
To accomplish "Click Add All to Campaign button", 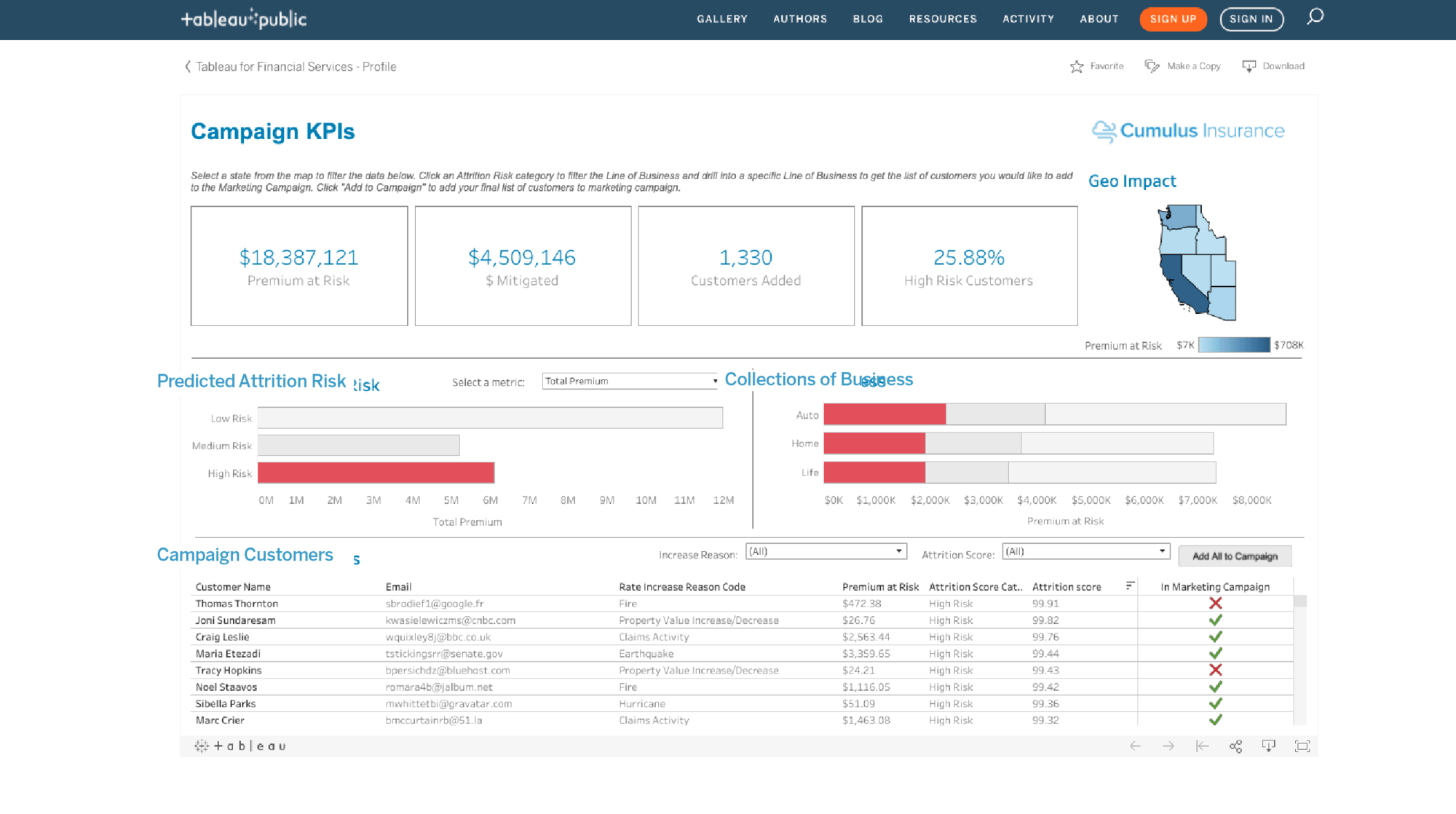I will click(1235, 556).
